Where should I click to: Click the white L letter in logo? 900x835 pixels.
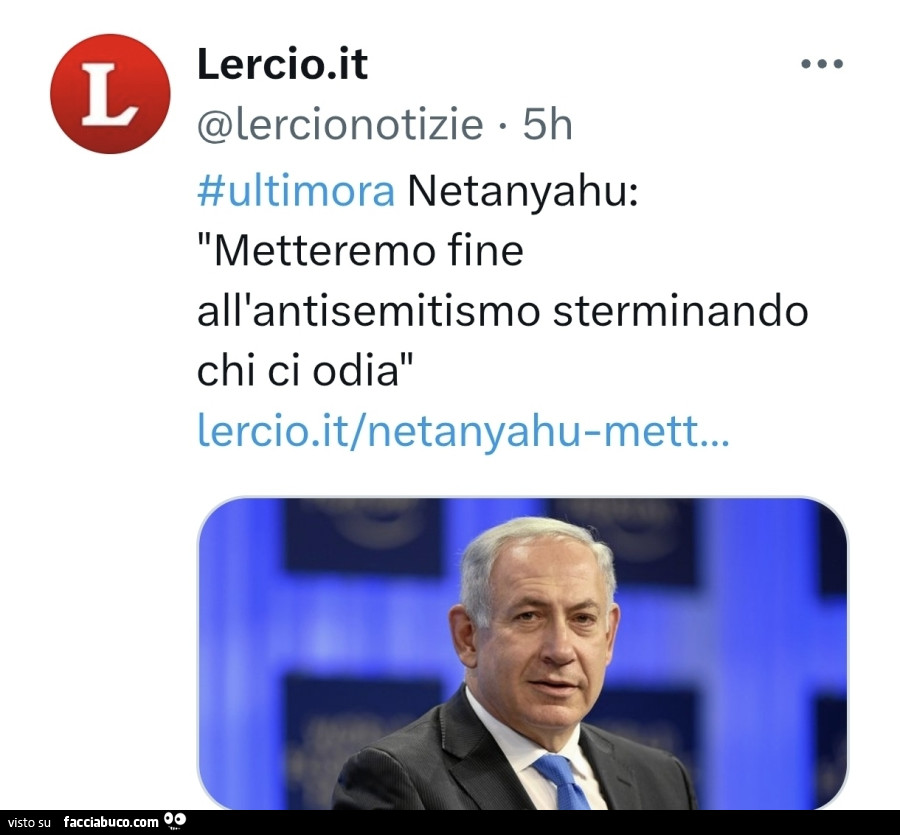109,94
